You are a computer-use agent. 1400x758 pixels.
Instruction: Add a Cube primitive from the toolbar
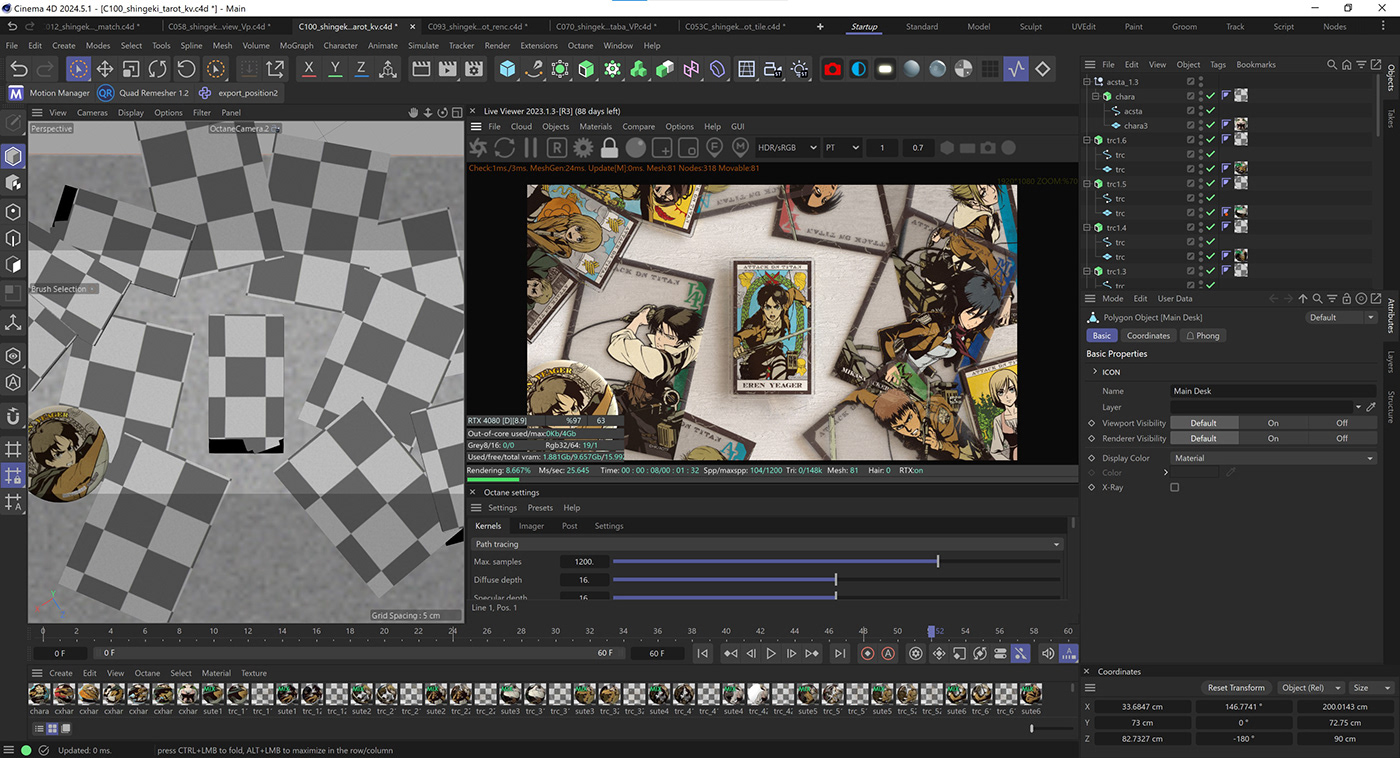click(x=508, y=69)
